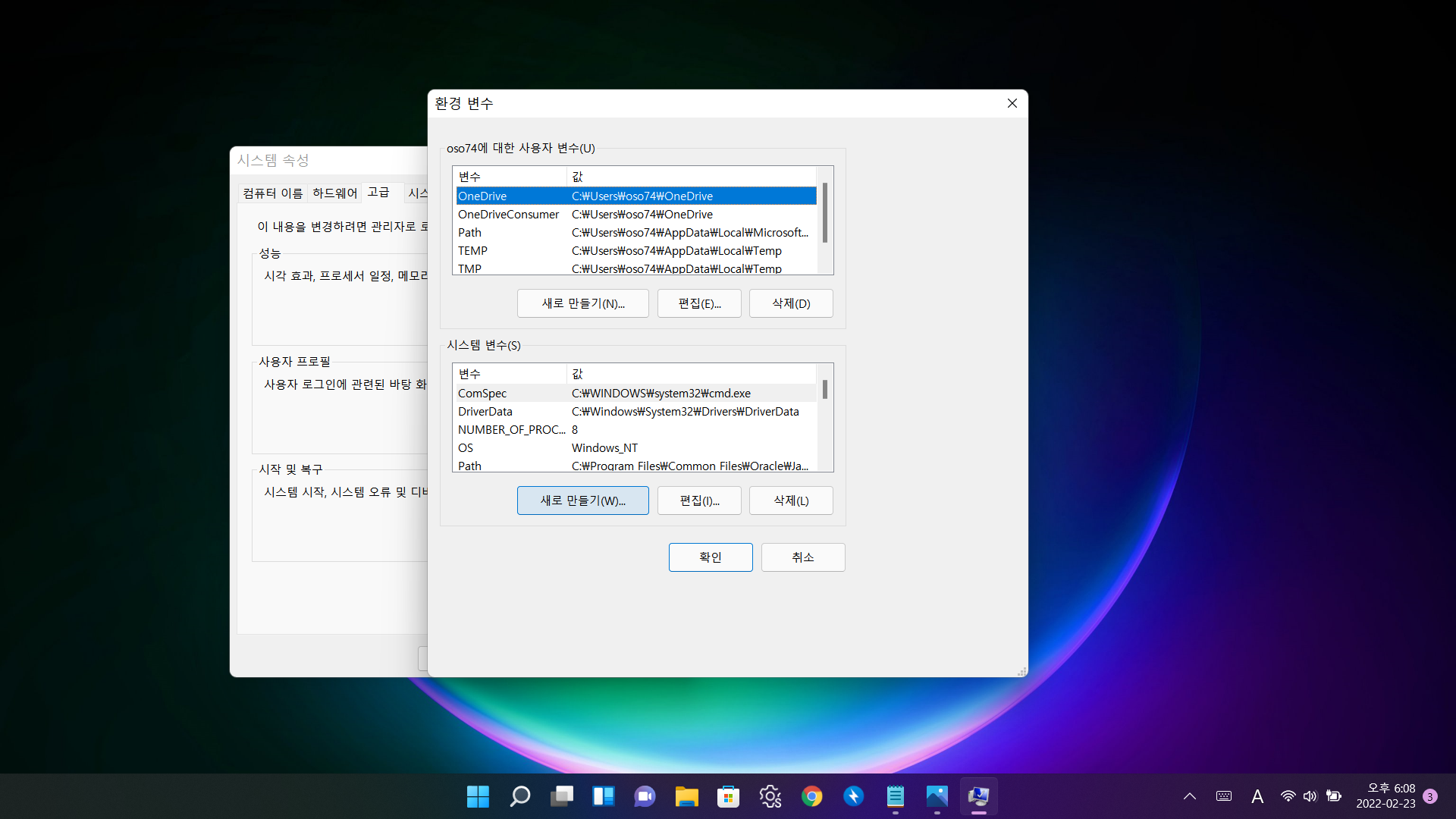
Task: Click the taskbar Search magnifier icon
Action: (x=520, y=796)
